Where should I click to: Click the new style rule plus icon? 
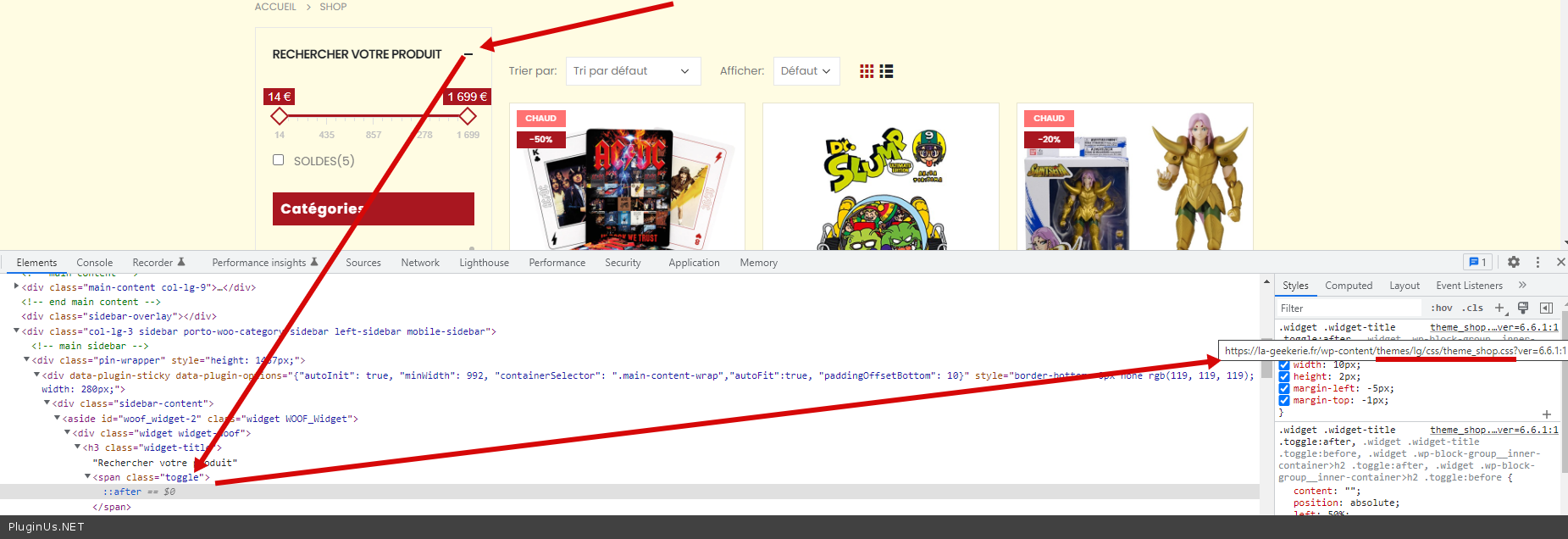pyautogui.click(x=1499, y=308)
